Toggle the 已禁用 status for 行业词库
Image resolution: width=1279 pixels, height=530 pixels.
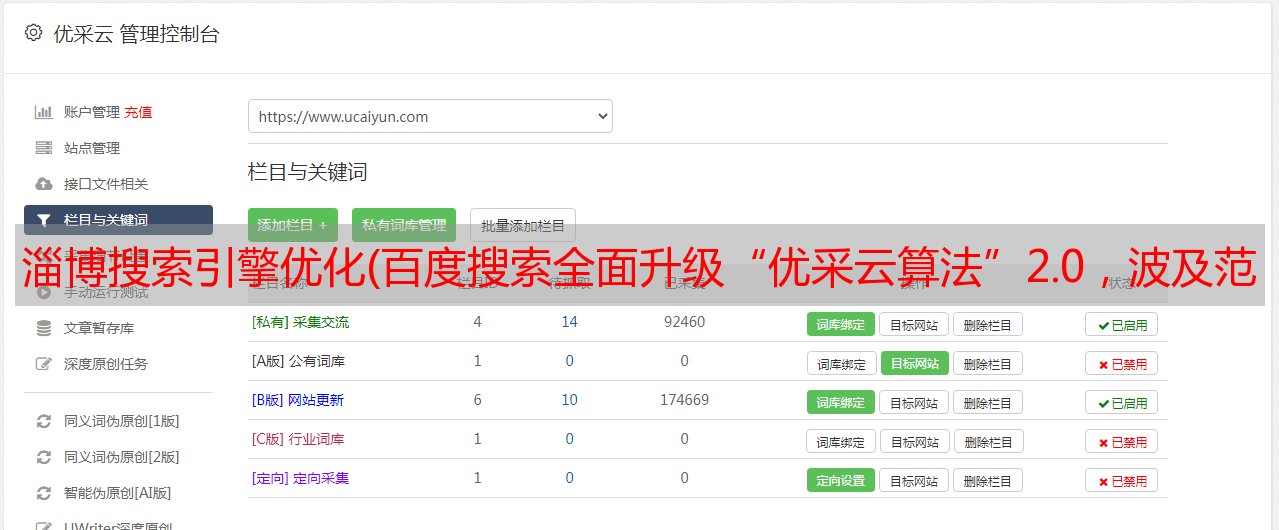pyautogui.click(x=1122, y=441)
